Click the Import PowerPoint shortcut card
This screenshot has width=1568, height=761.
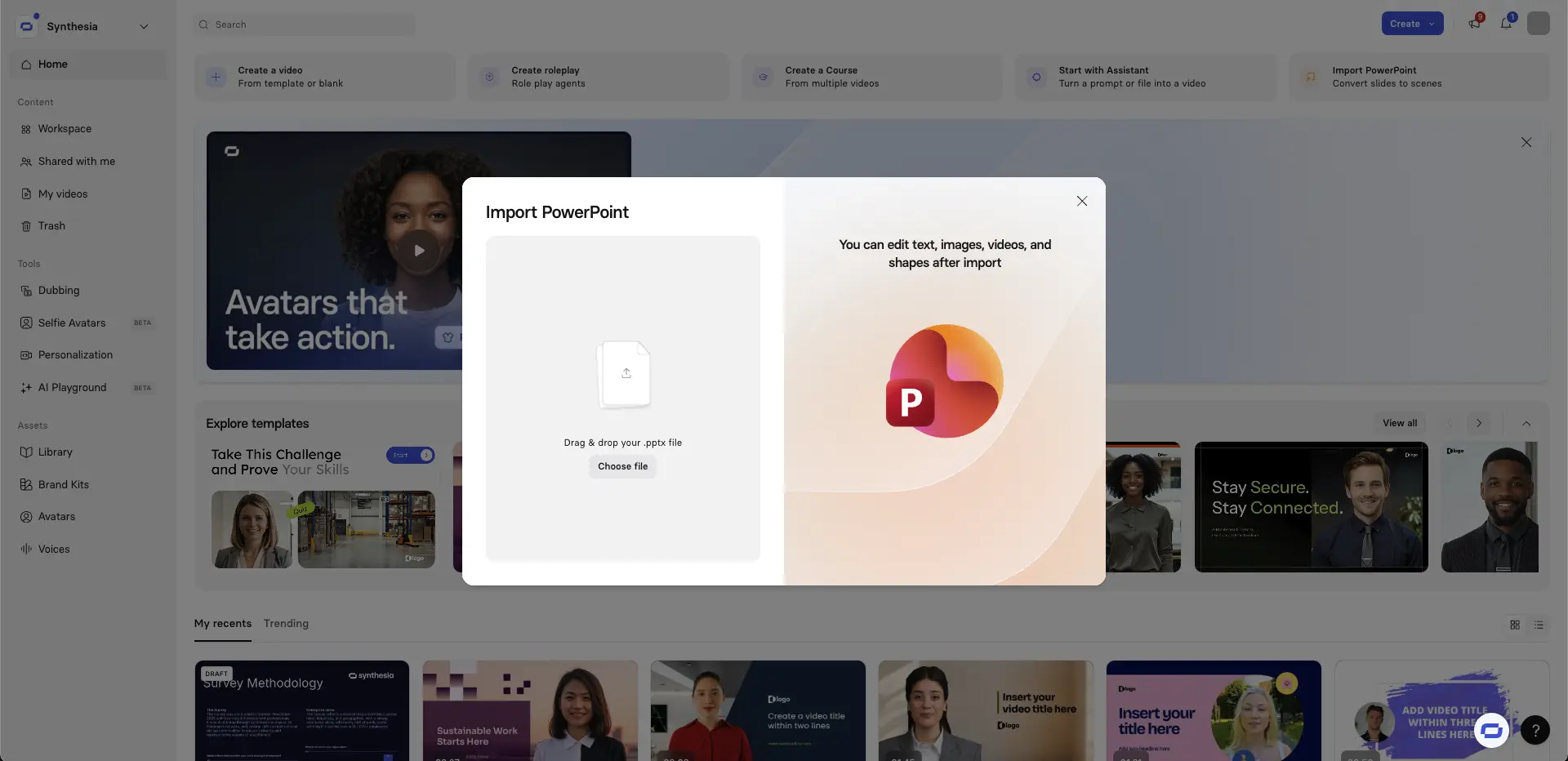[x=1419, y=77]
